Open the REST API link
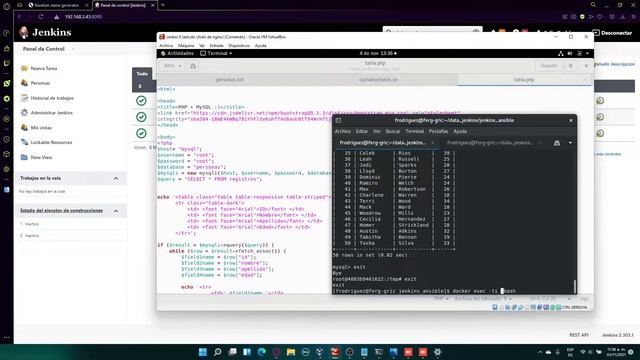This screenshot has height=360, width=640. point(578,335)
